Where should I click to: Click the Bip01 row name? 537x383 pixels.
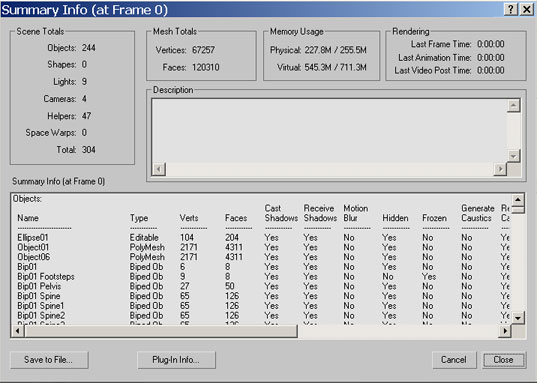pyautogui.click(x=27, y=267)
